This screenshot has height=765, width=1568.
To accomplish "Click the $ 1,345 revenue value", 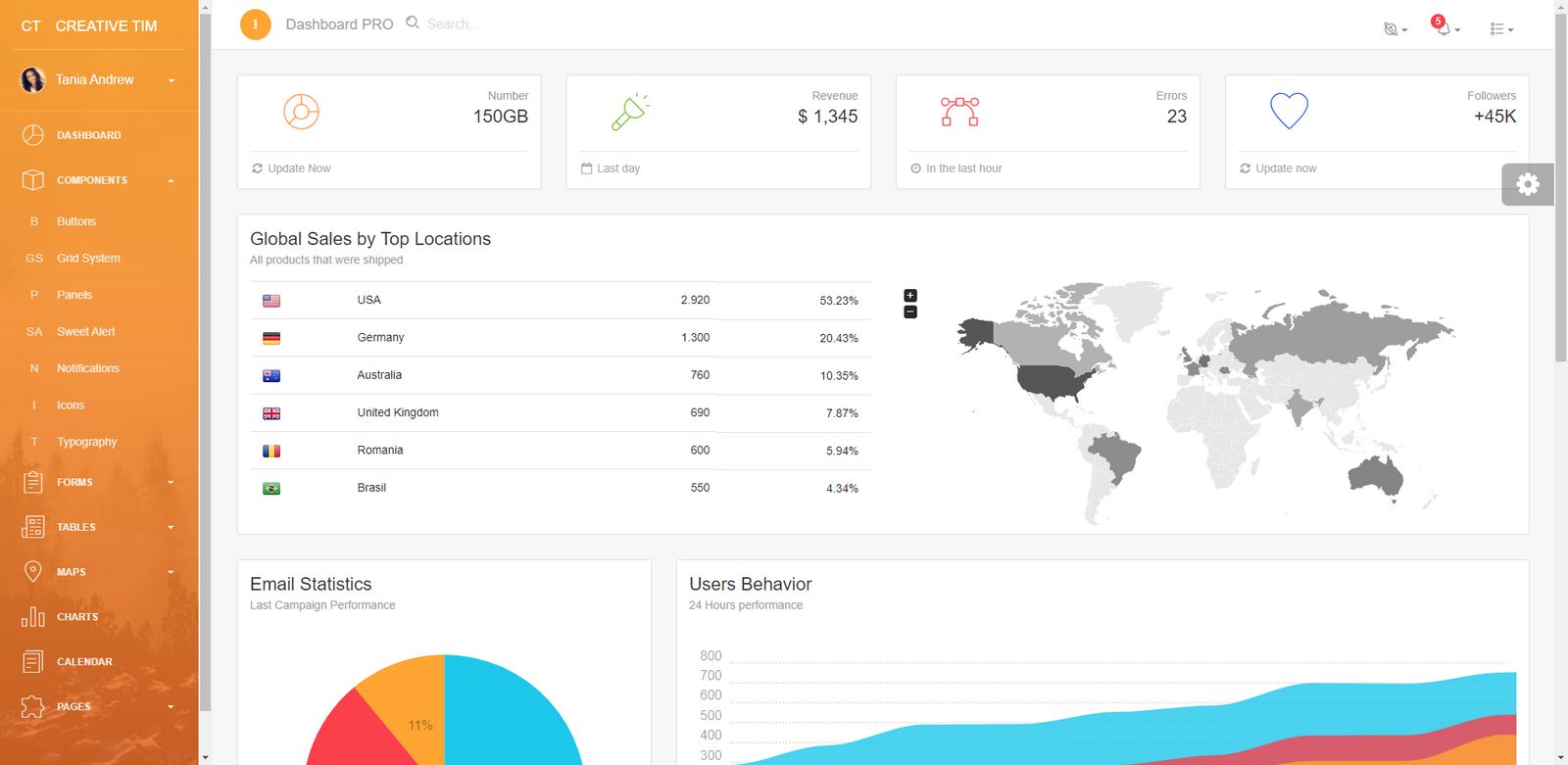I will tap(828, 117).
